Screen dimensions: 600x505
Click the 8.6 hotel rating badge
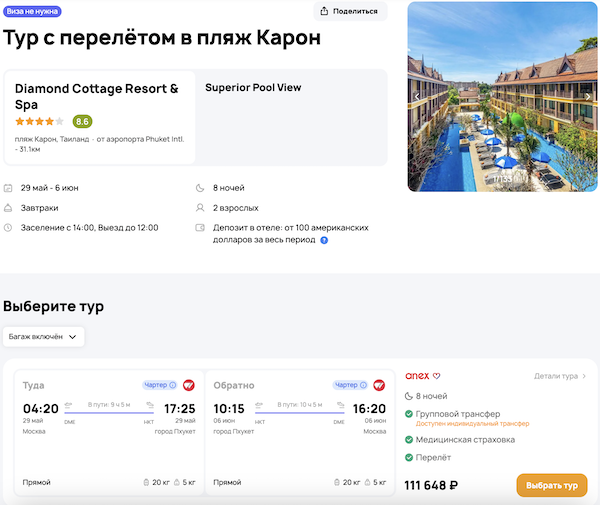pyautogui.click(x=82, y=121)
